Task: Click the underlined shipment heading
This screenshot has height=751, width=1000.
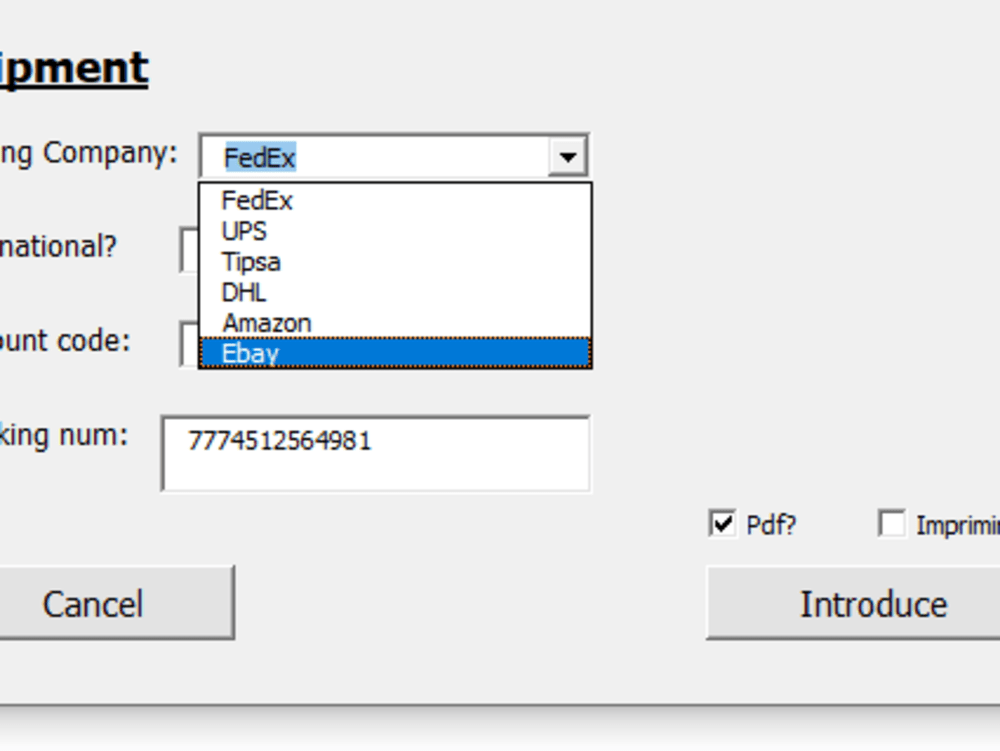Action: click(72, 66)
